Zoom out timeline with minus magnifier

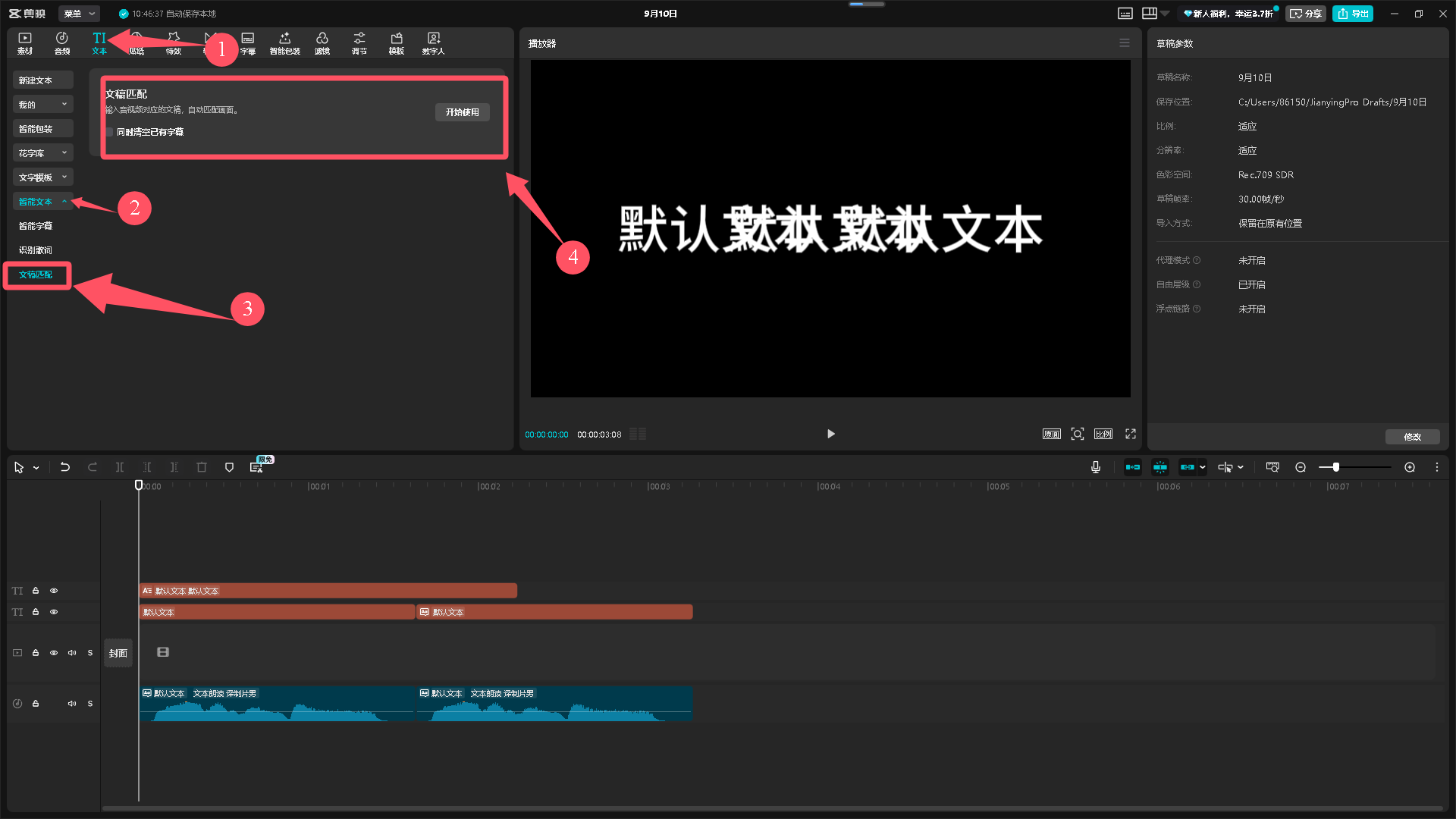tap(1301, 467)
